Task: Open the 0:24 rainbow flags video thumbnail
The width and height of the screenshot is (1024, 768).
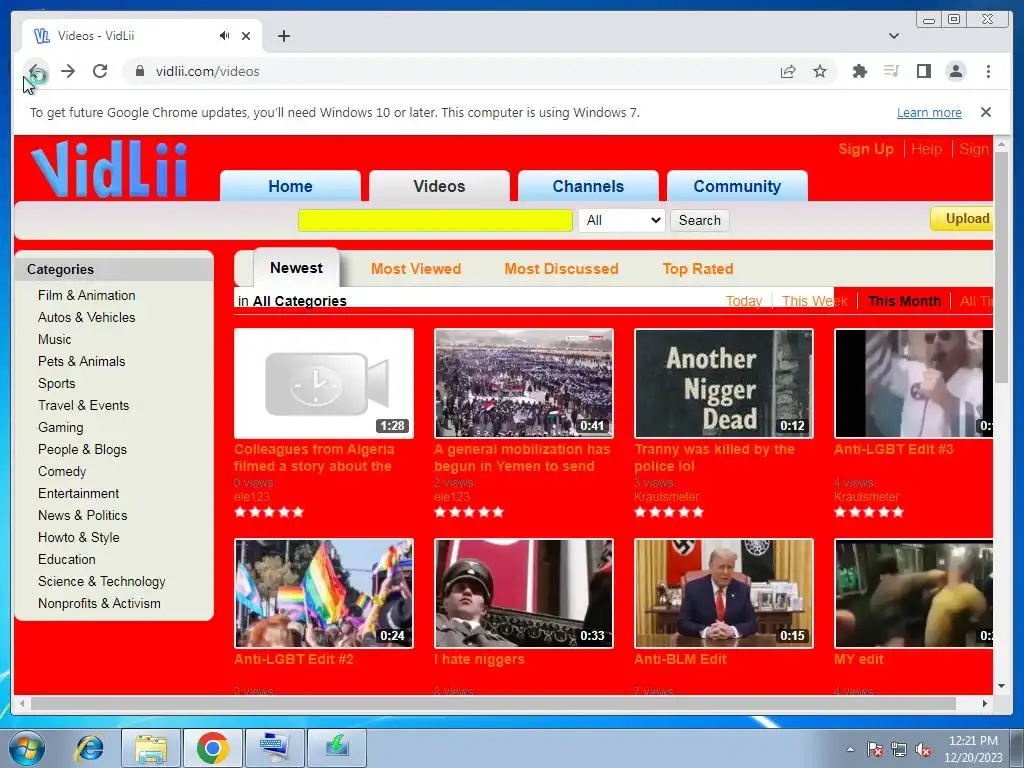Action: tap(323, 593)
